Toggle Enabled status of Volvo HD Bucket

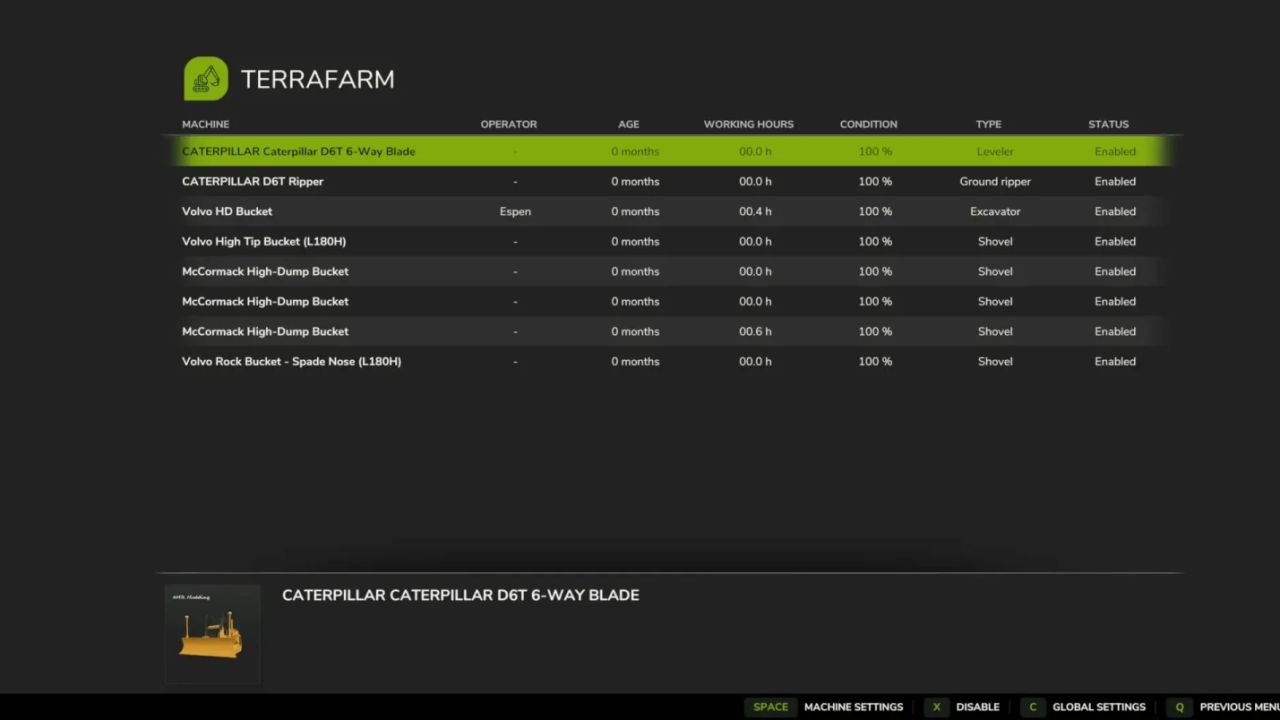click(1114, 212)
